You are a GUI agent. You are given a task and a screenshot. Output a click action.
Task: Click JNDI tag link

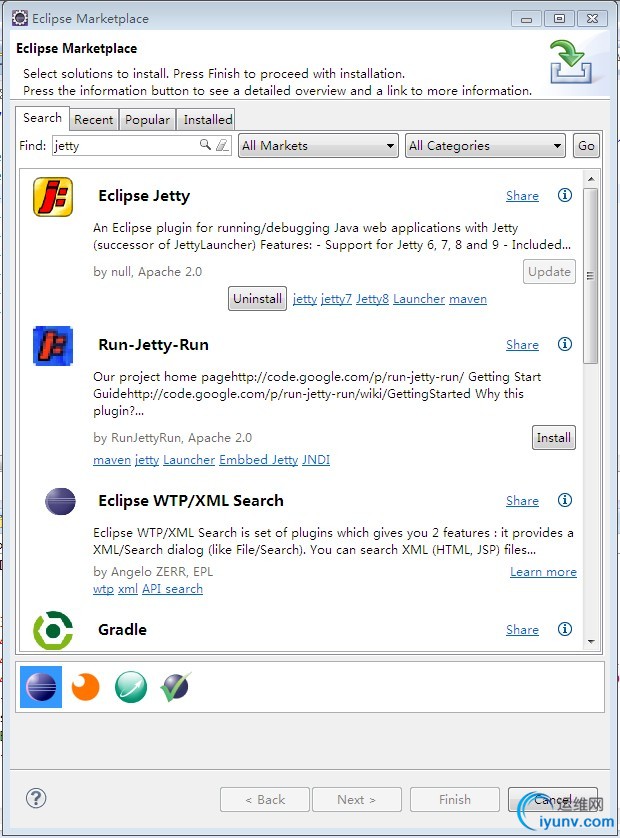pyautogui.click(x=316, y=460)
